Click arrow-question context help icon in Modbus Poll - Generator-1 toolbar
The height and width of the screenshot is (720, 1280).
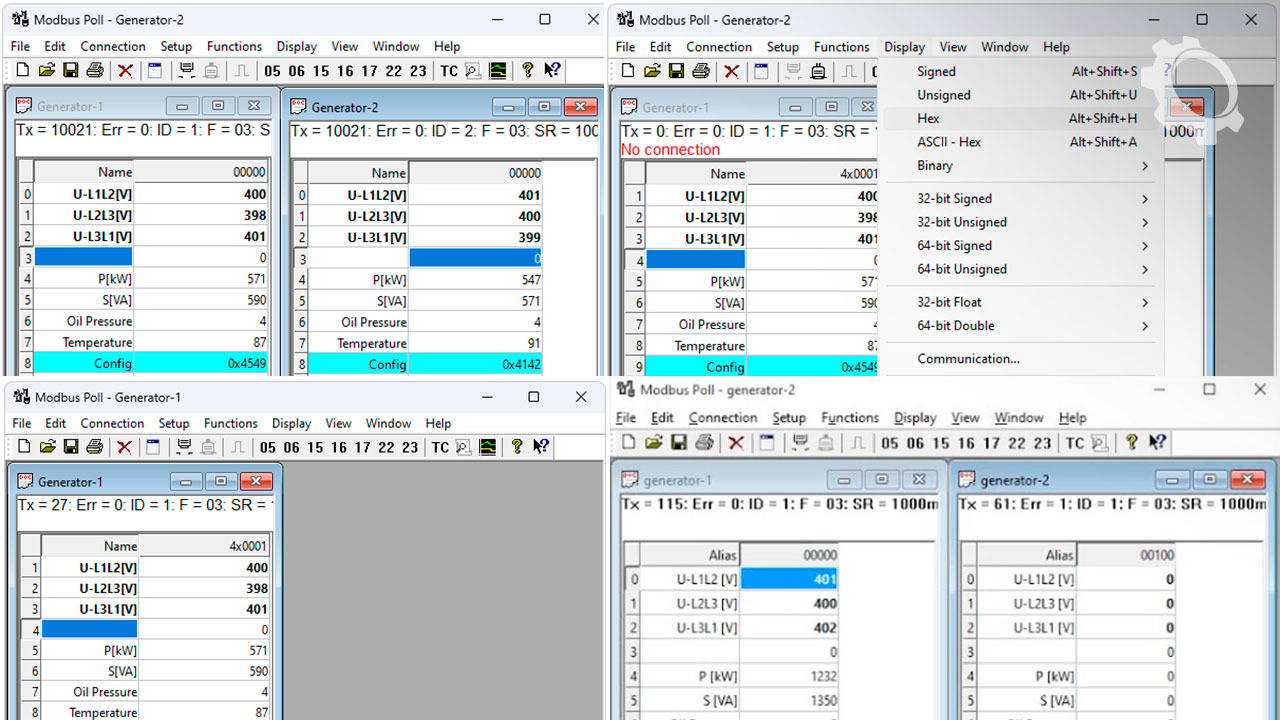(541, 447)
